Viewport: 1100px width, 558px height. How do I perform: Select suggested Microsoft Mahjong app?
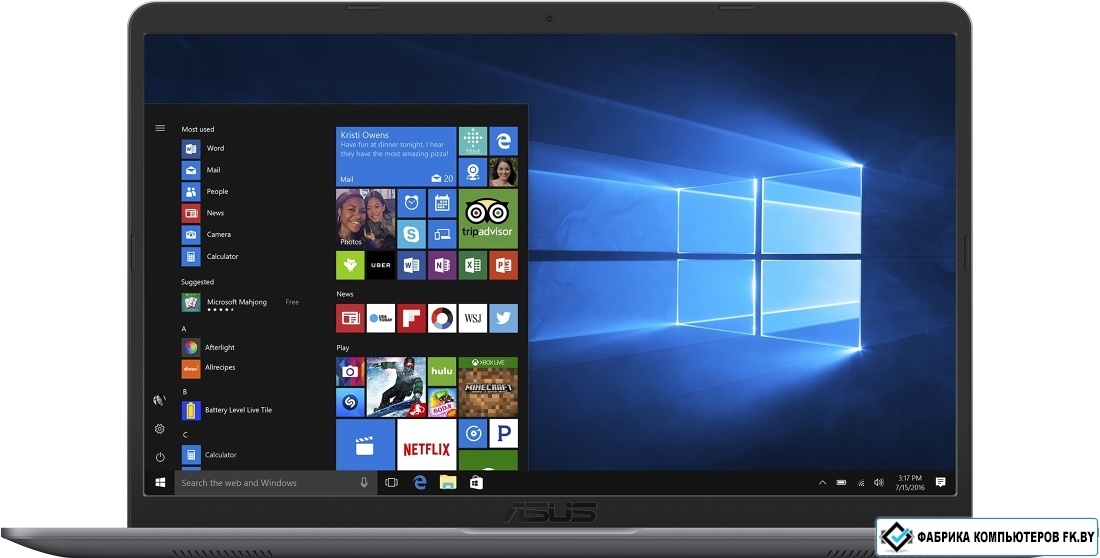pyautogui.click(x=235, y=303)
